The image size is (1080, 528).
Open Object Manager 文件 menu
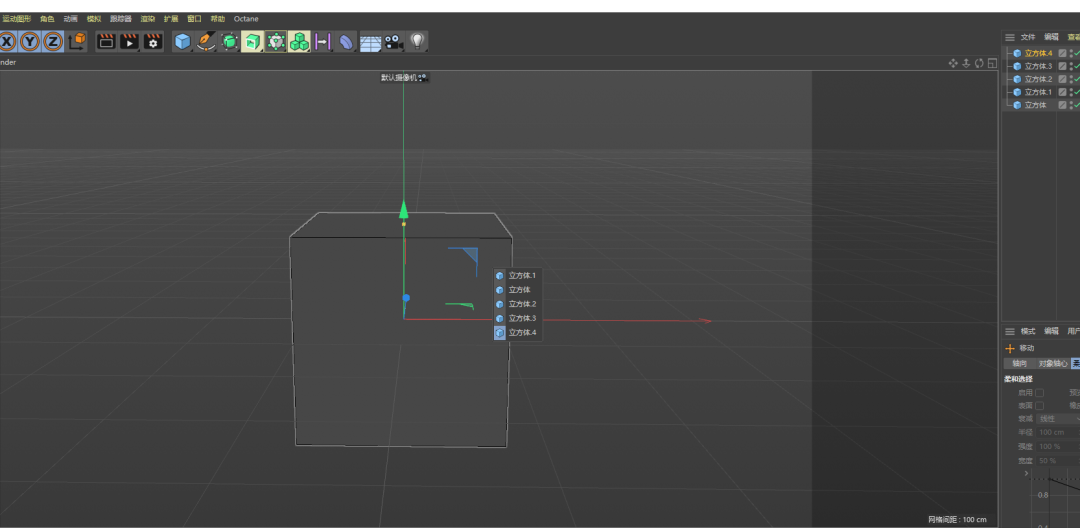[1028, 37]
